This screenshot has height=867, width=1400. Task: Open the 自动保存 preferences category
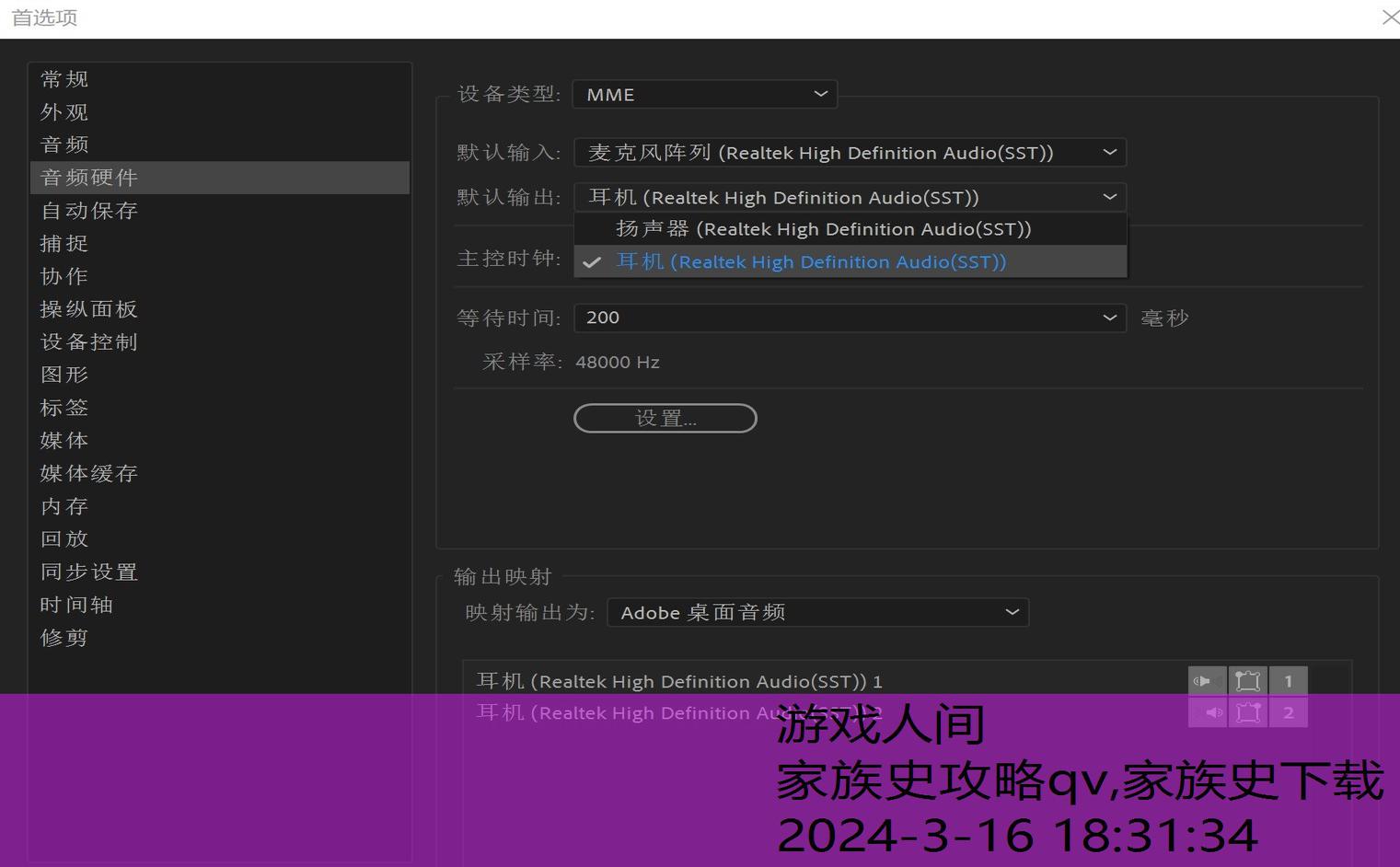click(220, 211)
